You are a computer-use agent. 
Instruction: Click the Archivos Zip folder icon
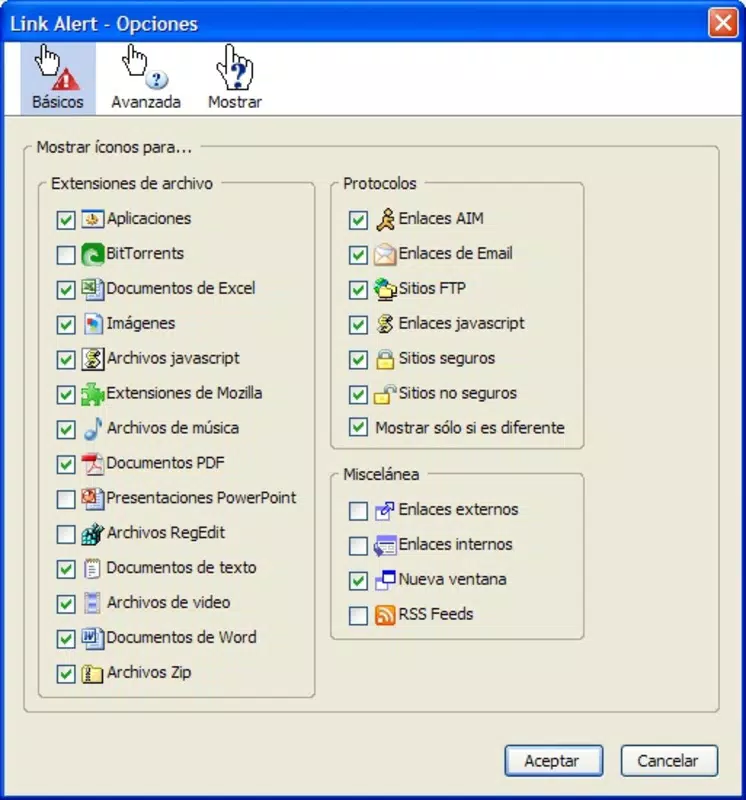(x=92, y=673)
